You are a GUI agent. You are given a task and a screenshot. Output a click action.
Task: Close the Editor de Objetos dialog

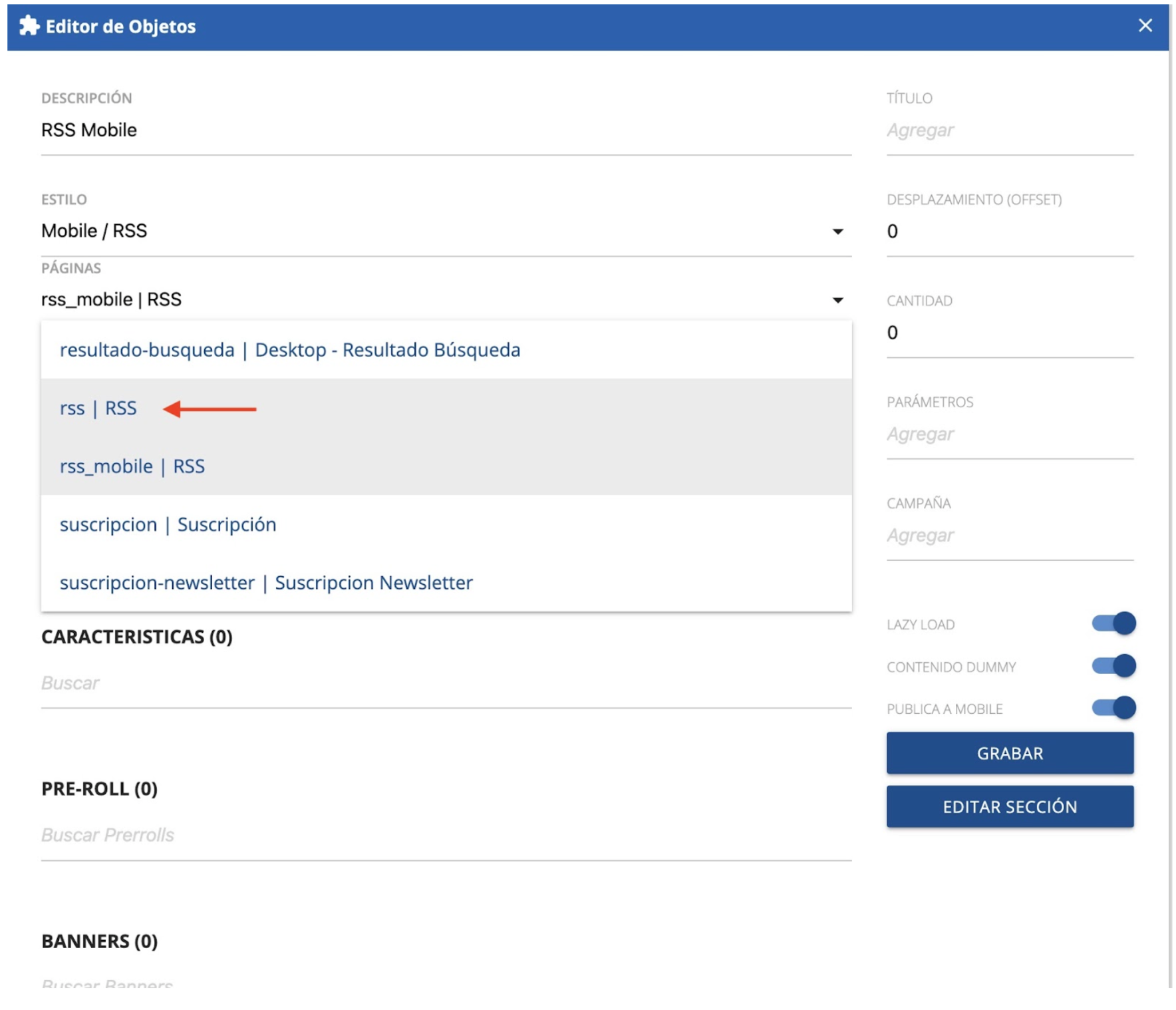point(1145,25)
